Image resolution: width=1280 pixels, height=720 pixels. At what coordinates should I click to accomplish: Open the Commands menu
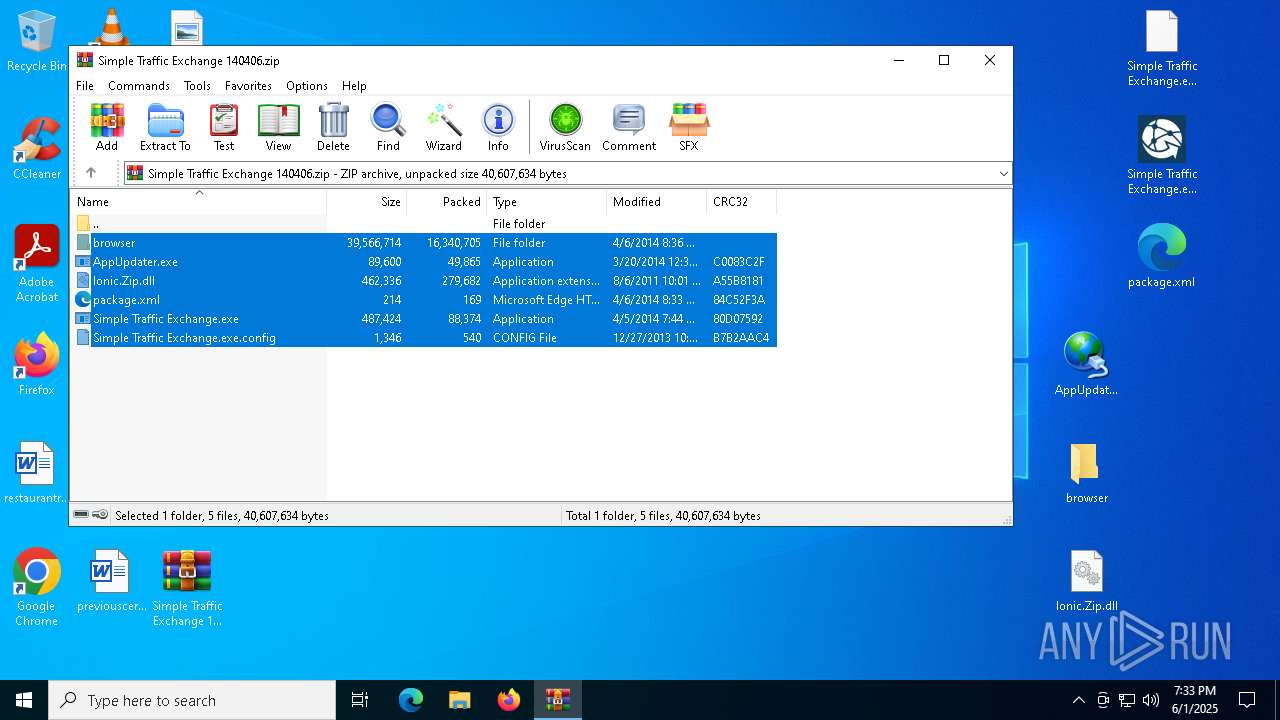click(x=139, y=86)
